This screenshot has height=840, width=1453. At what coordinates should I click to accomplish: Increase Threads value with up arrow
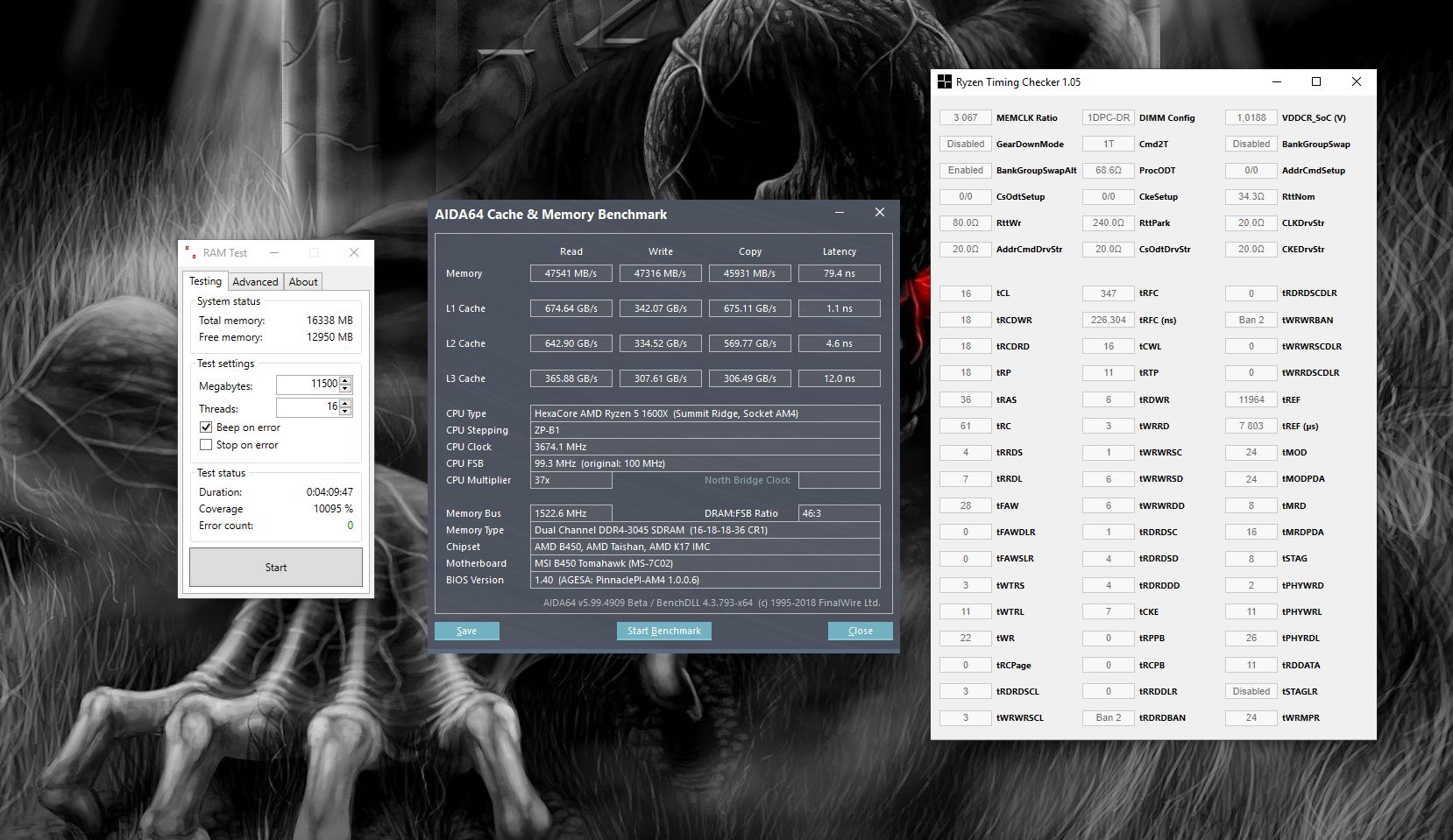(345, 403)
